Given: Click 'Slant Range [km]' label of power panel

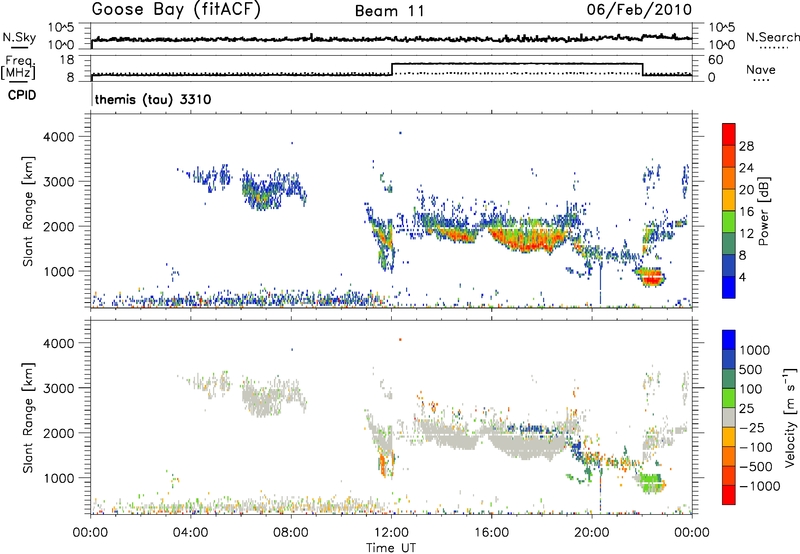Looking at the screenshot, I should click(x=28, y=211).
